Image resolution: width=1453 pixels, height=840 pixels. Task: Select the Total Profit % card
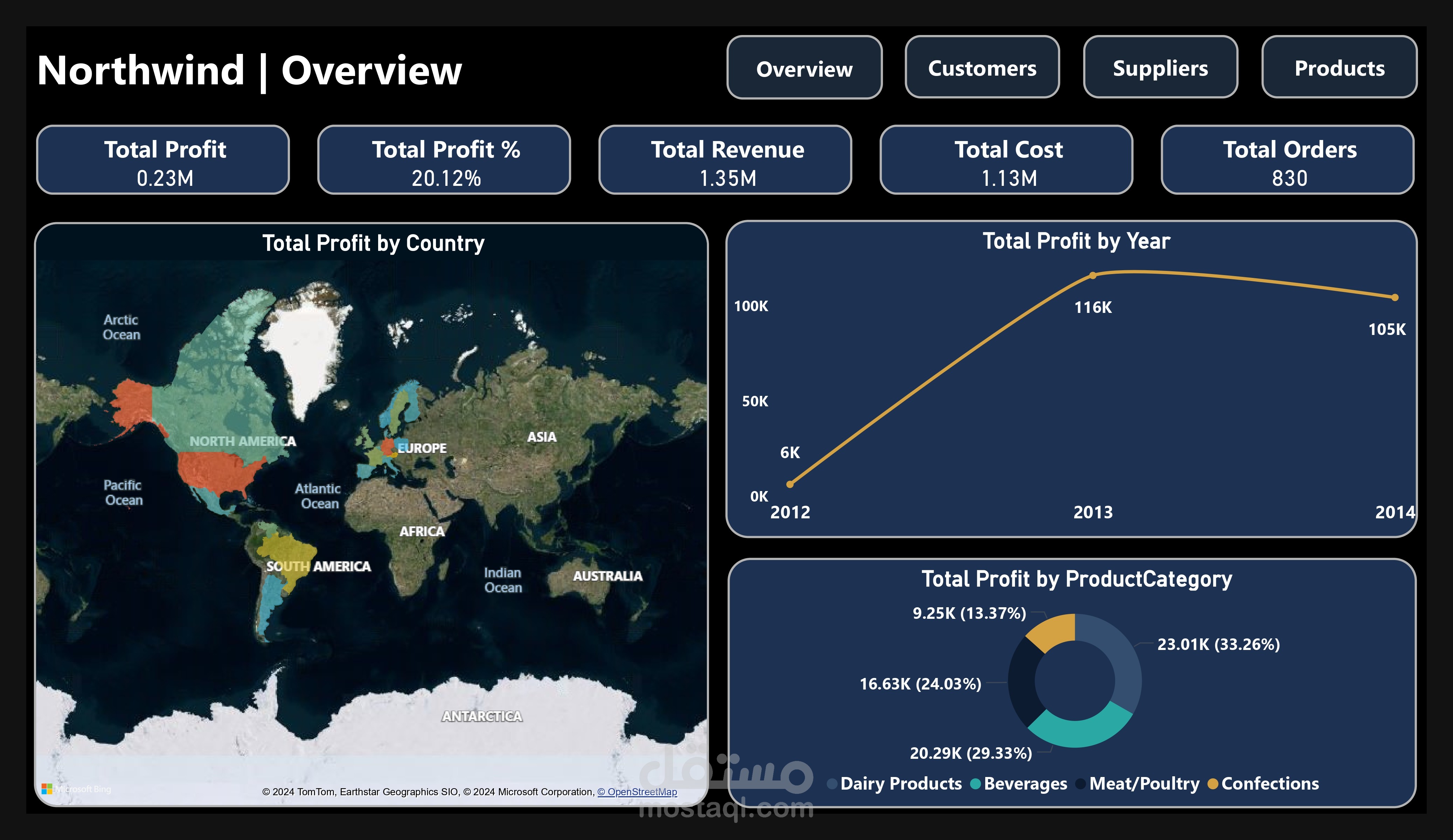(443, 160)
